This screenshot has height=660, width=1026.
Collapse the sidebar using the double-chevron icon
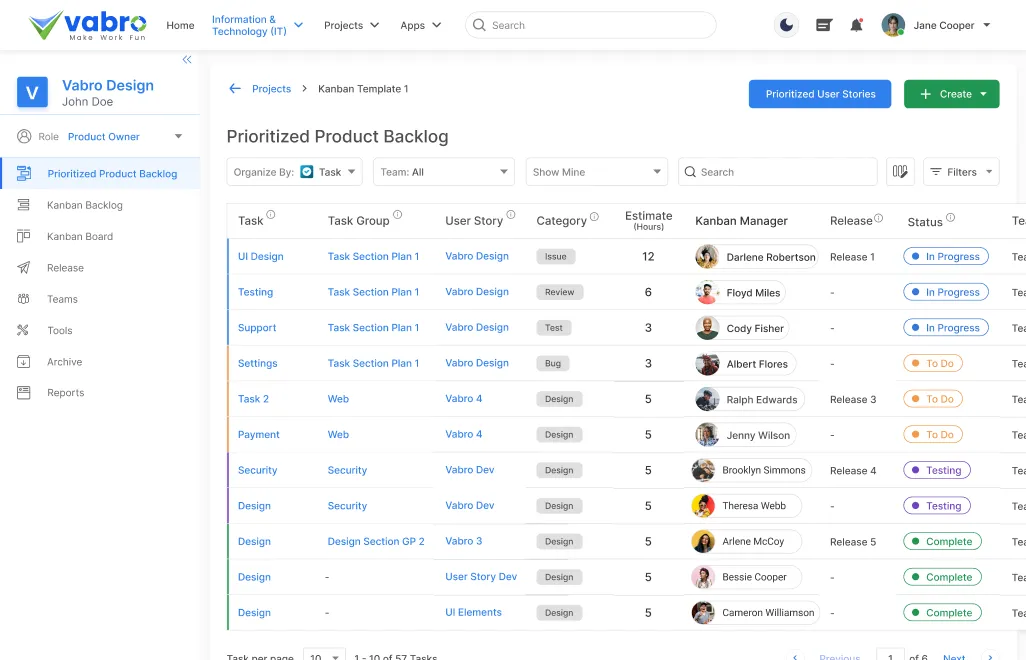186,59
